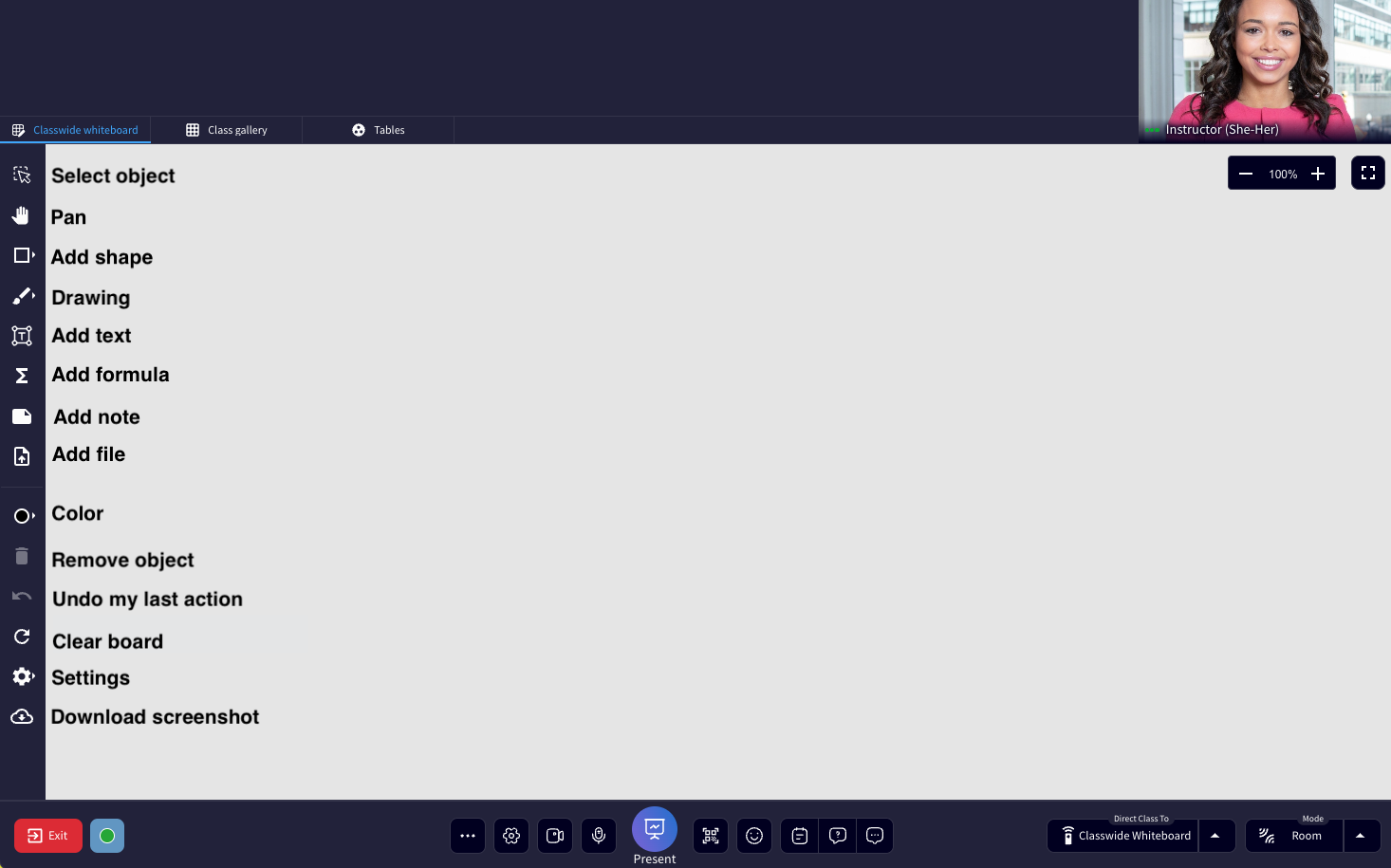Add a sticky note to the board
Image resolution: width=1391 pixels, height=868 pixels.
click(22, 416)
